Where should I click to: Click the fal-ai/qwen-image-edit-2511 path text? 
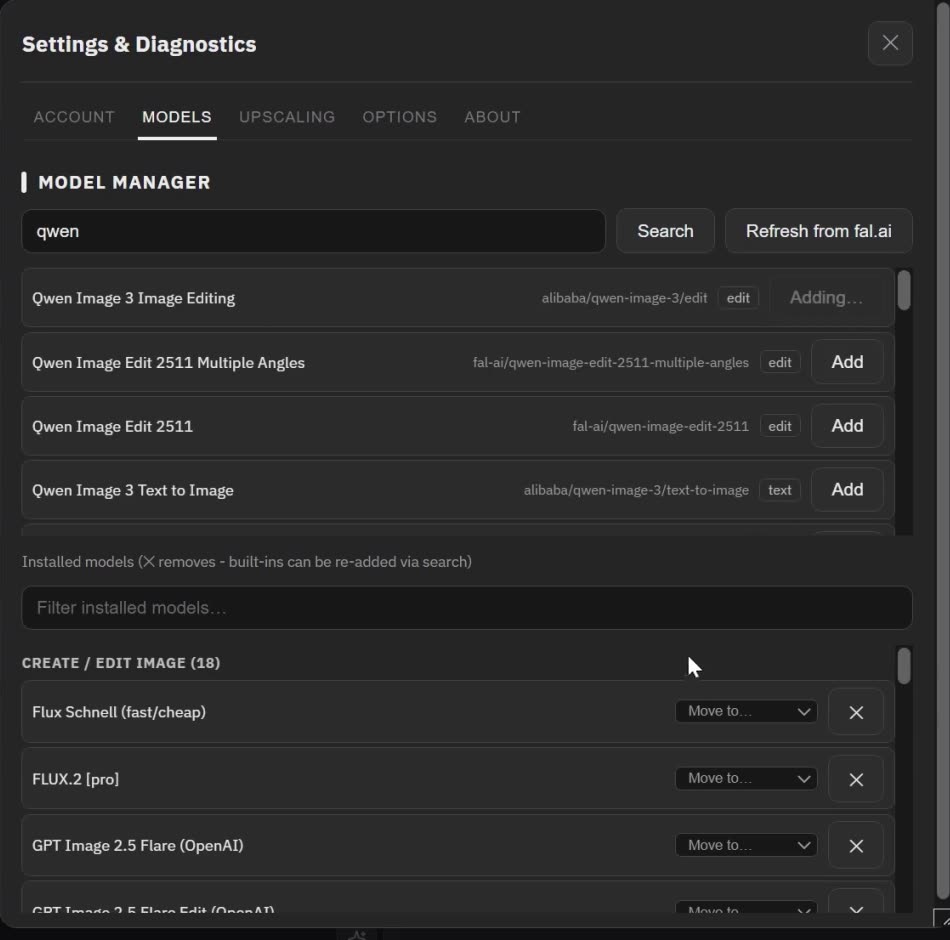(x=660, y=426)
